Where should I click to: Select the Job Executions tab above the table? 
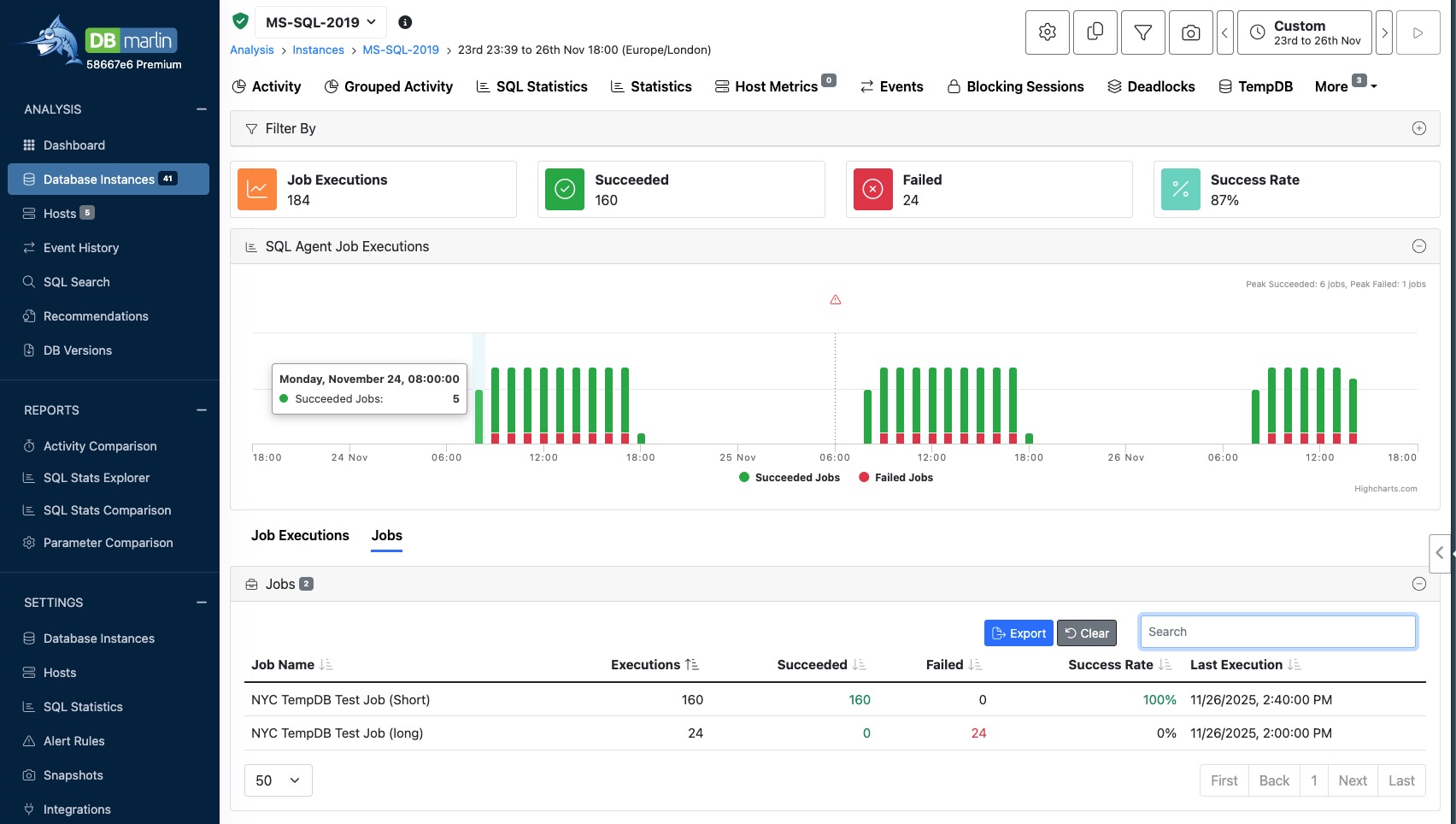[300, 535]
